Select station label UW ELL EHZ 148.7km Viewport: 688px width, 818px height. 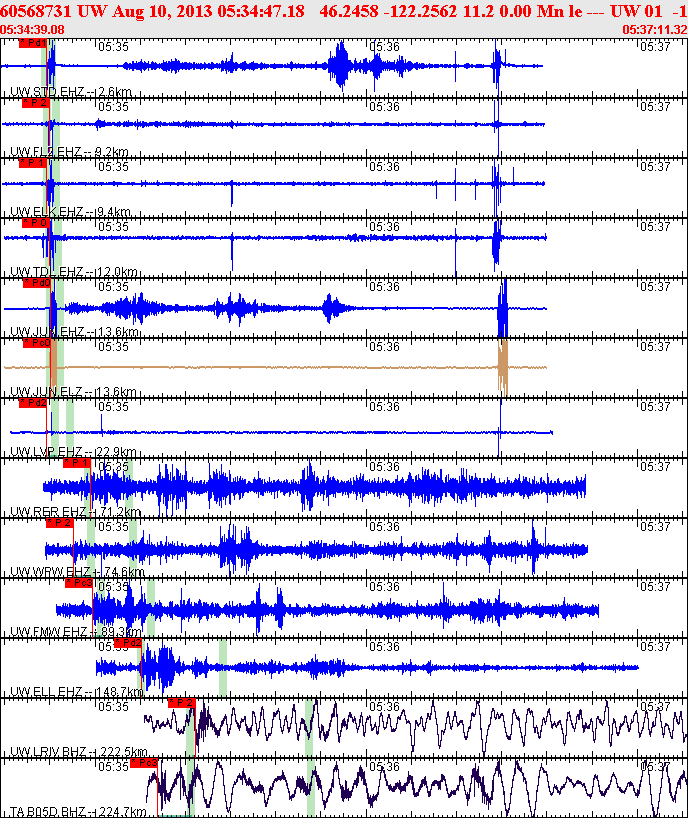pos(77,692)
